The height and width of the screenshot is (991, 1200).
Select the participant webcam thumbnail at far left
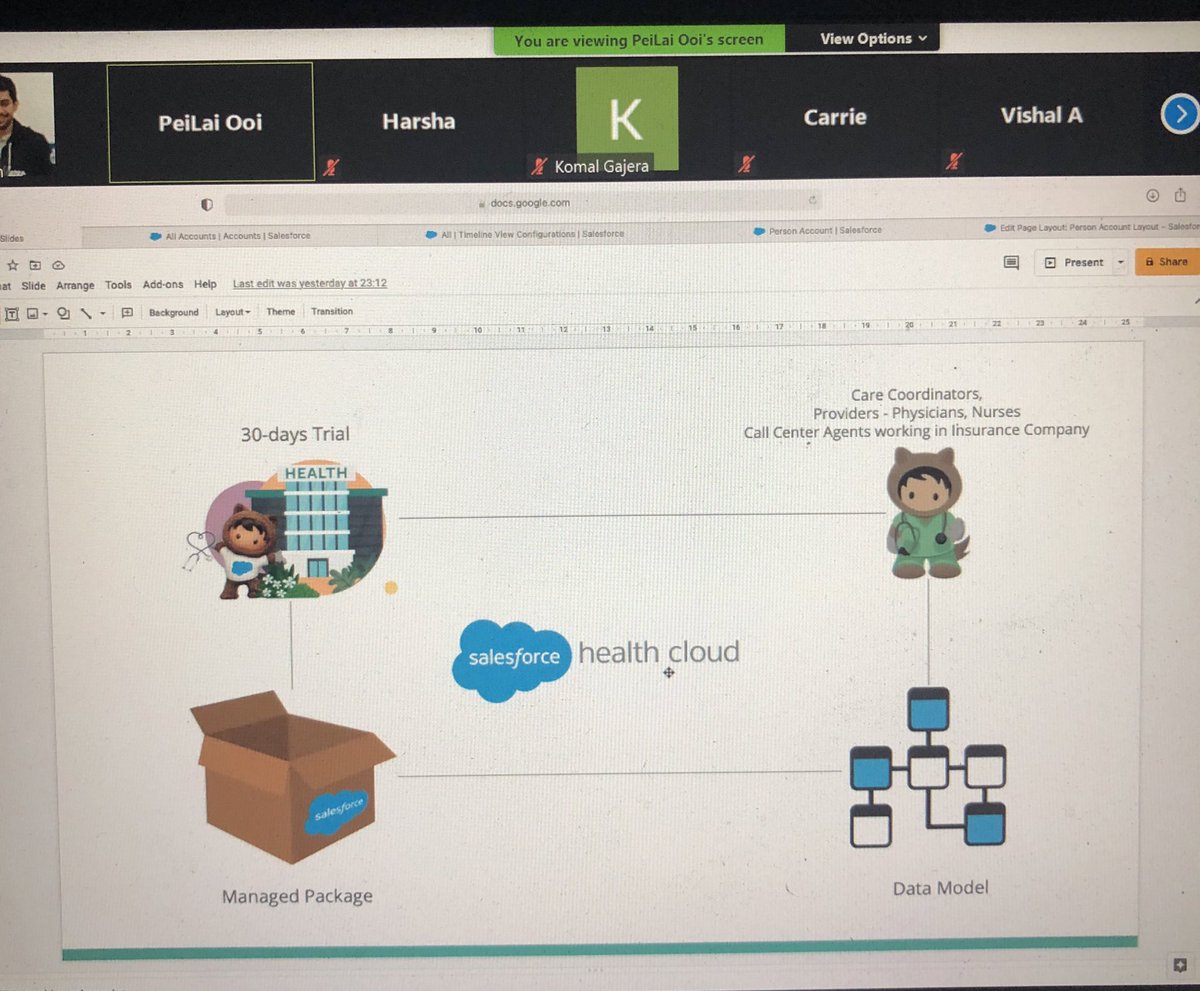pos(26,126)
